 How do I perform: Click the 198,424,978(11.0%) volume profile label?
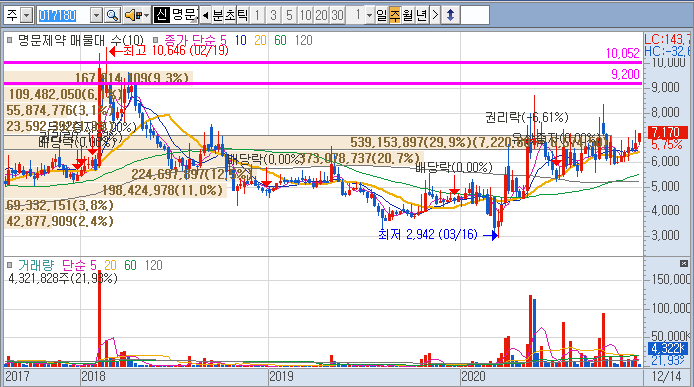tap(162, 190)
